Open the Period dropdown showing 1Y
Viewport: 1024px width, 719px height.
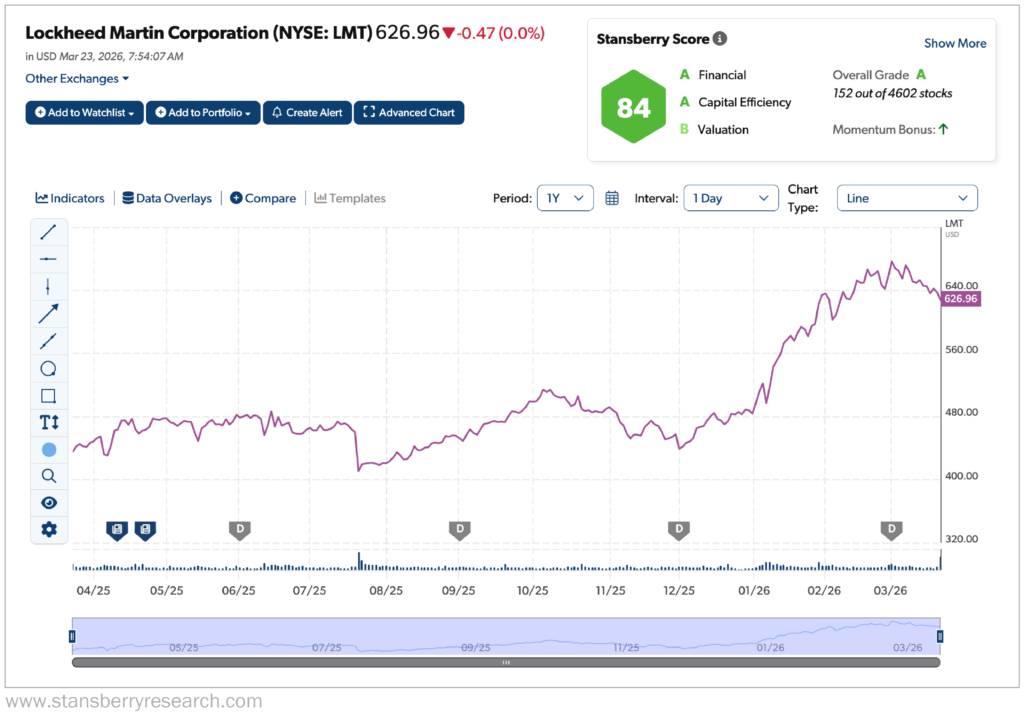[x=565, y=198]
